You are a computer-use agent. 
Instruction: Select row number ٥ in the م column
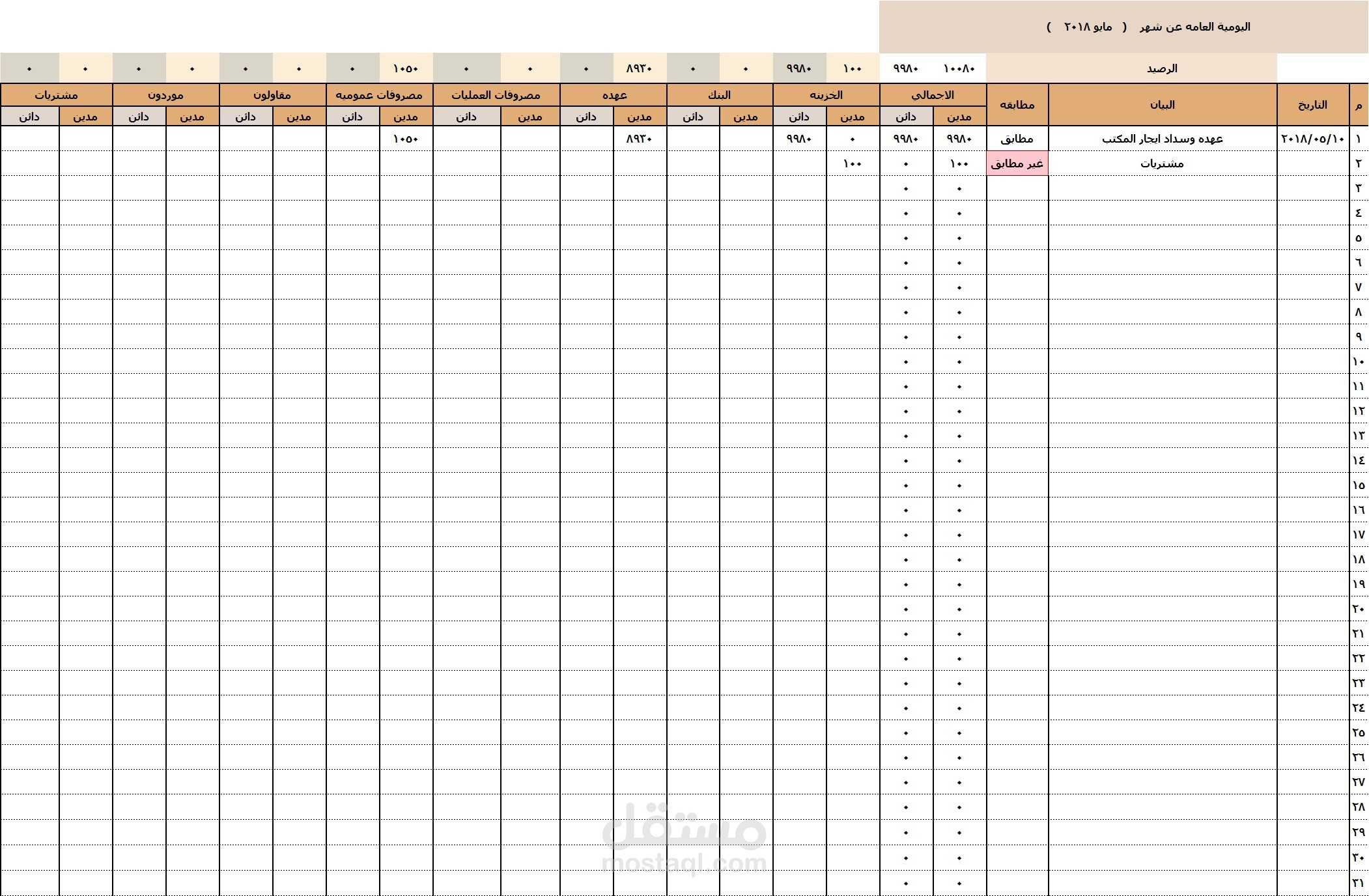[1359, 238]
